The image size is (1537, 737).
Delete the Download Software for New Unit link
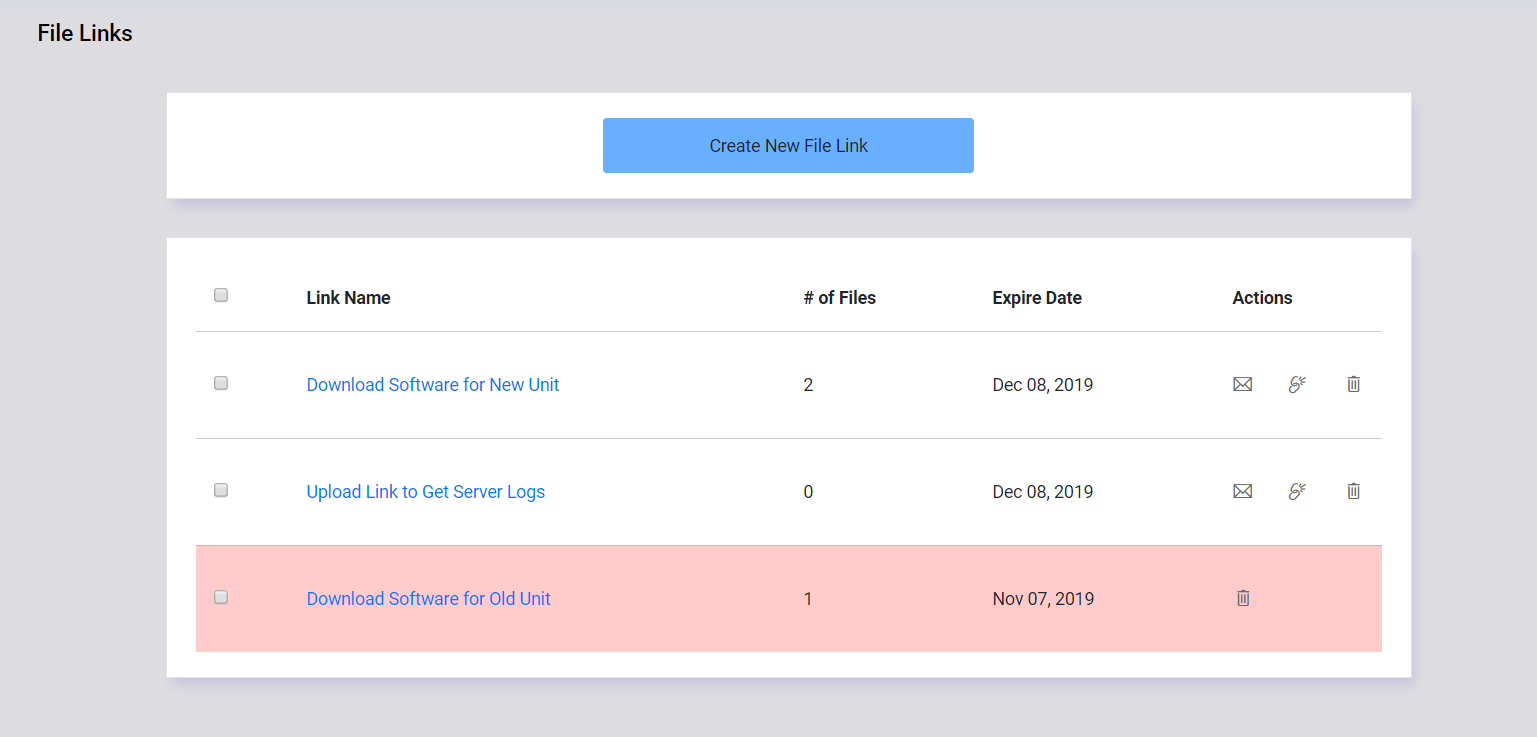(1353, 384)
